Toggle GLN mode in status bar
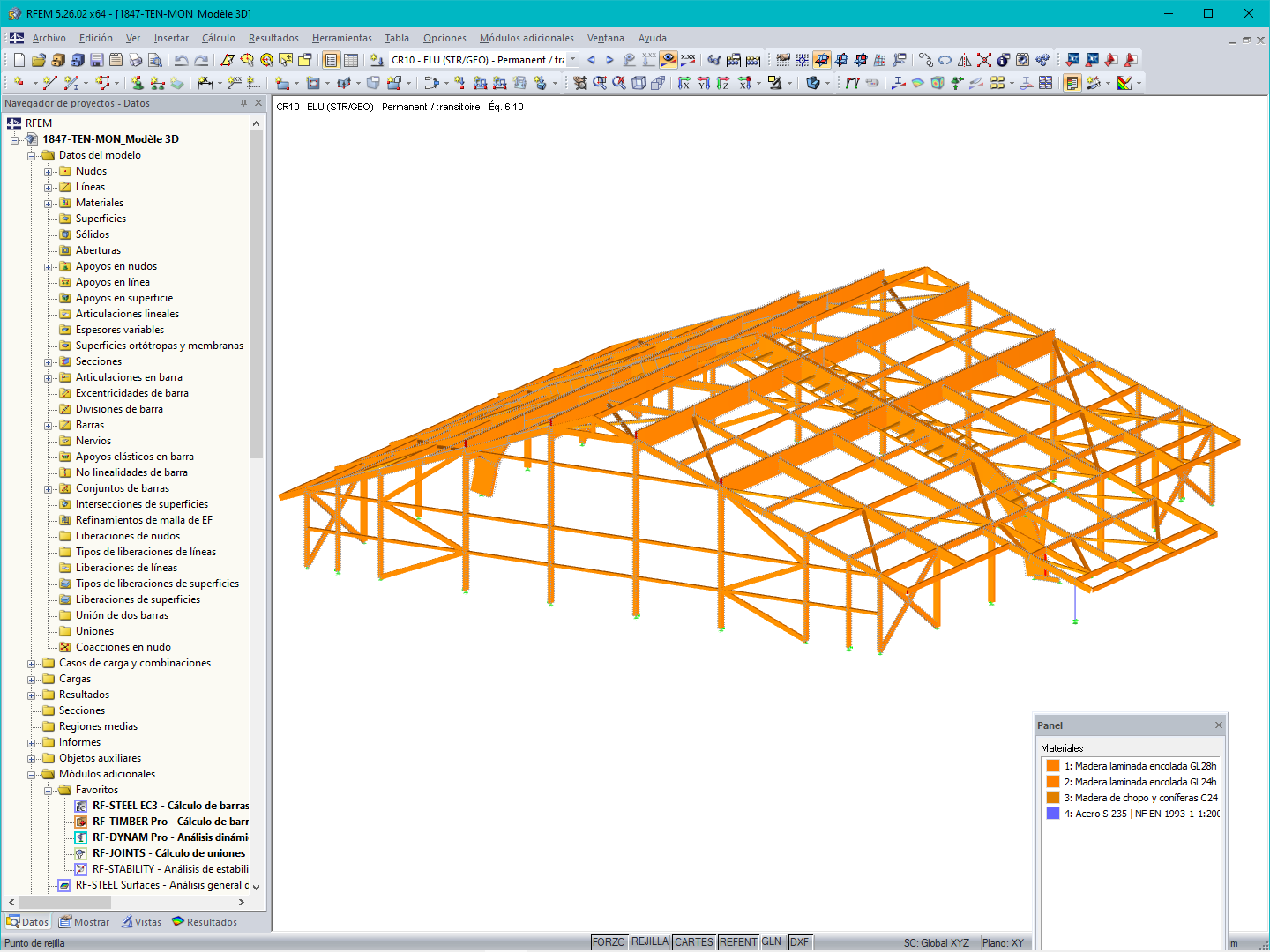The image size is (1270, 952). coord(772,941)
